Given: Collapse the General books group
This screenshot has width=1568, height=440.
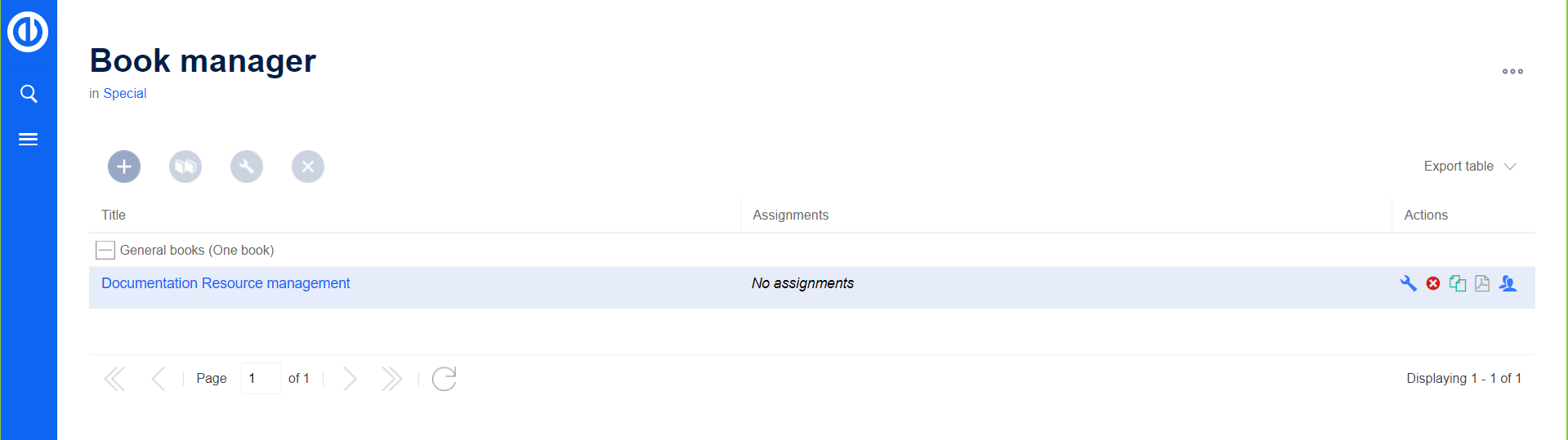Looking at the screenshot, I should [x=105, y=250].
